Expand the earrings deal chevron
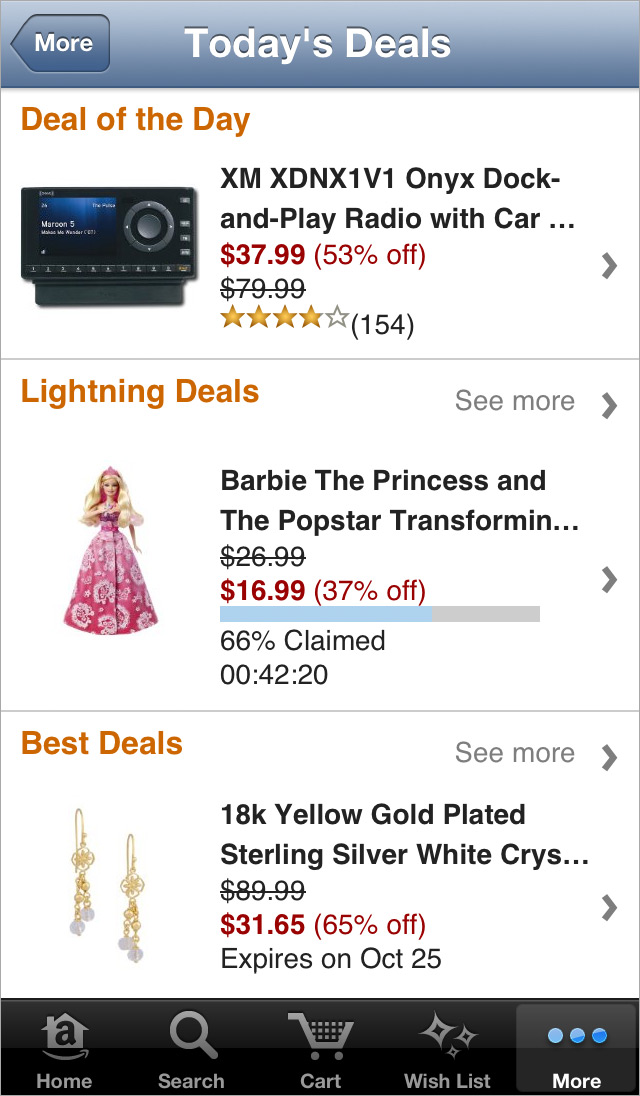This screenshot has height=1096, width=640. coord(608,907)
